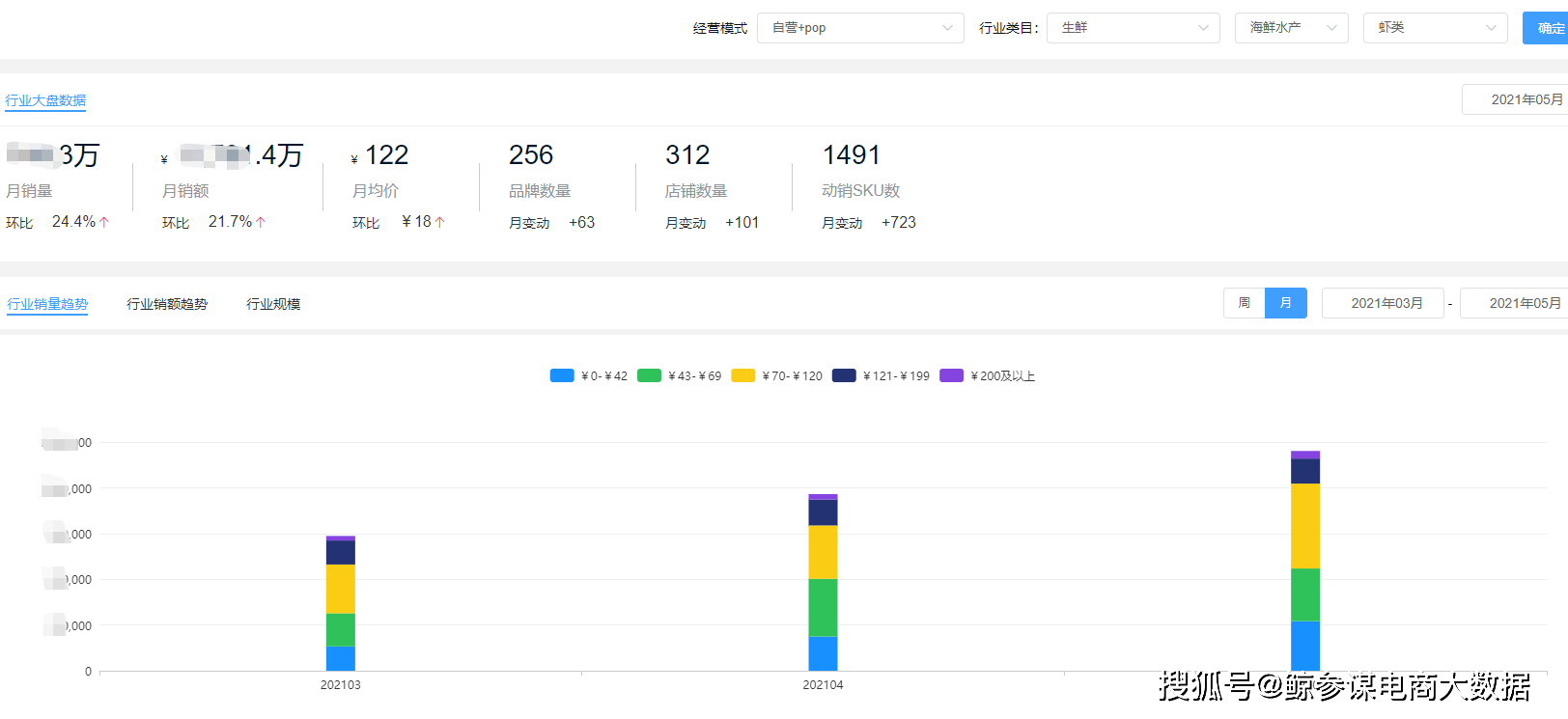The image size is (1568, 719).
Task: Click the 确定 confirm button
Action: [x=1546, y=28]
